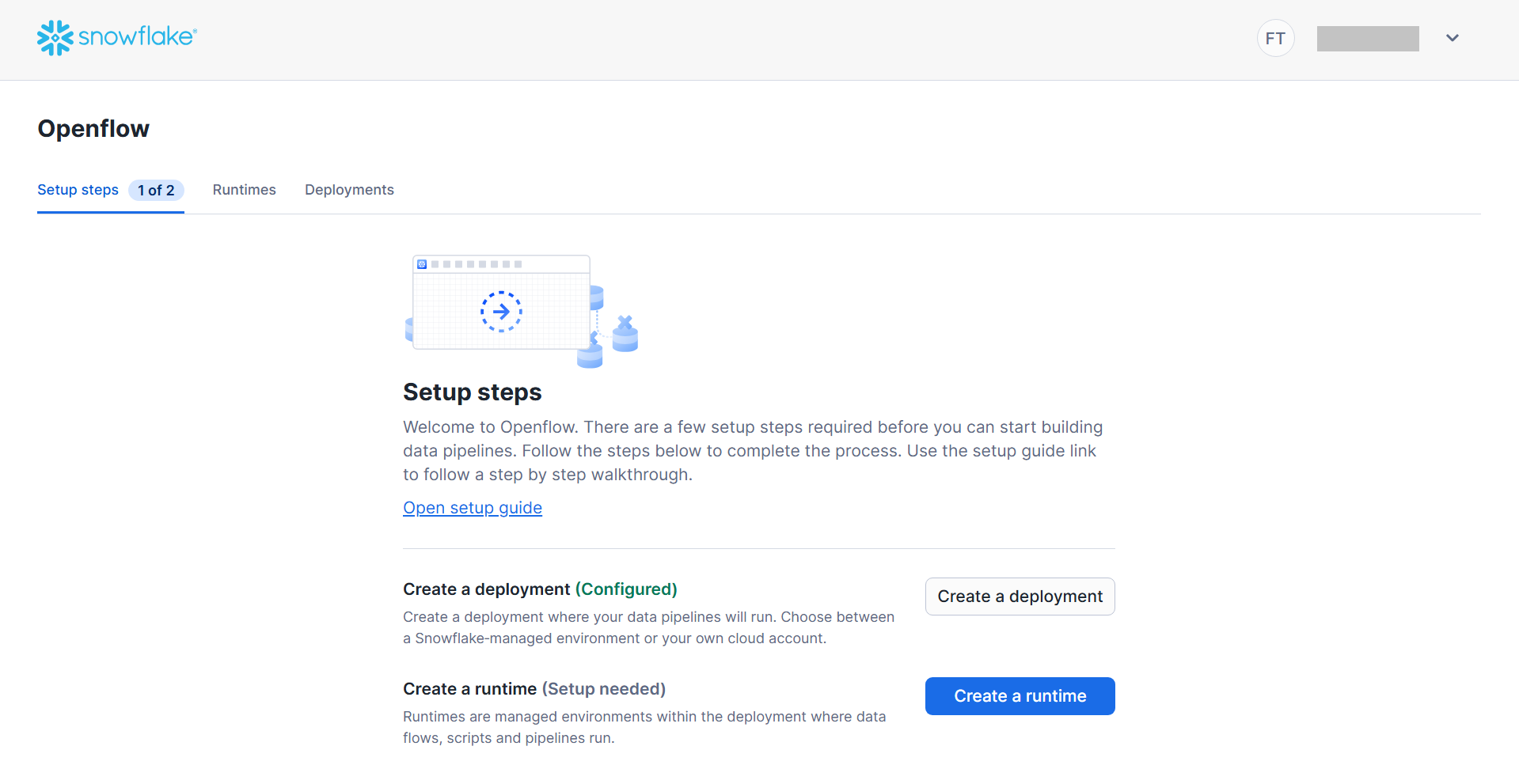
Task: Click the small snowflake icon in the illustration window
Action: [422, 264]
